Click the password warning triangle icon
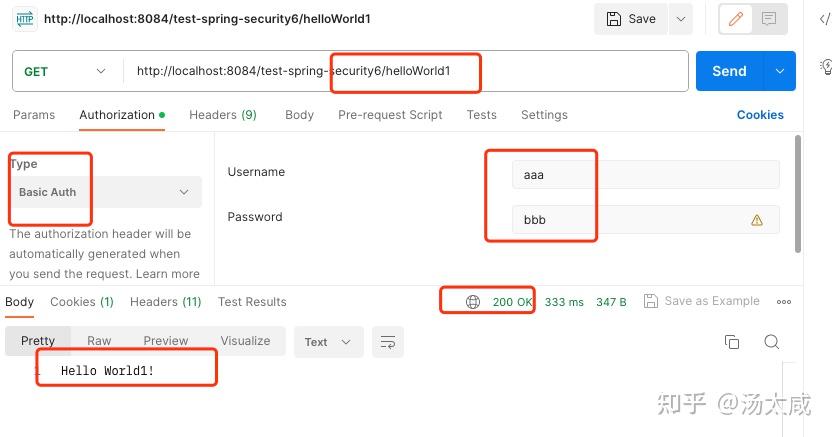Screen dimensions: 832x437 click(757, 220)
